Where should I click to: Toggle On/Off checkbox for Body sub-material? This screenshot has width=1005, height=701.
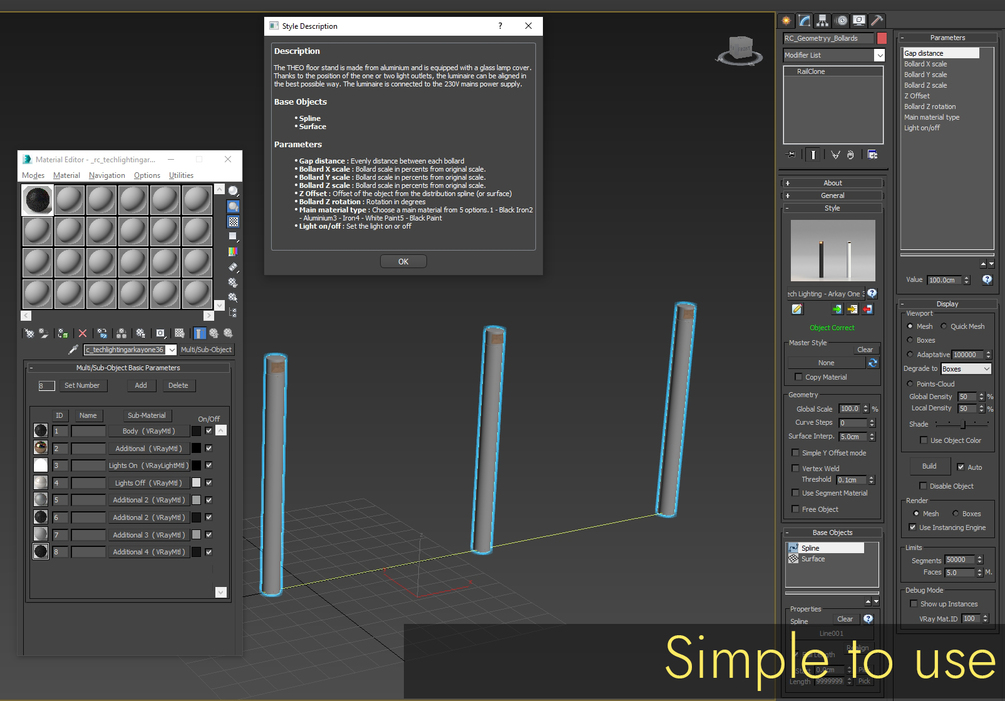208,431
